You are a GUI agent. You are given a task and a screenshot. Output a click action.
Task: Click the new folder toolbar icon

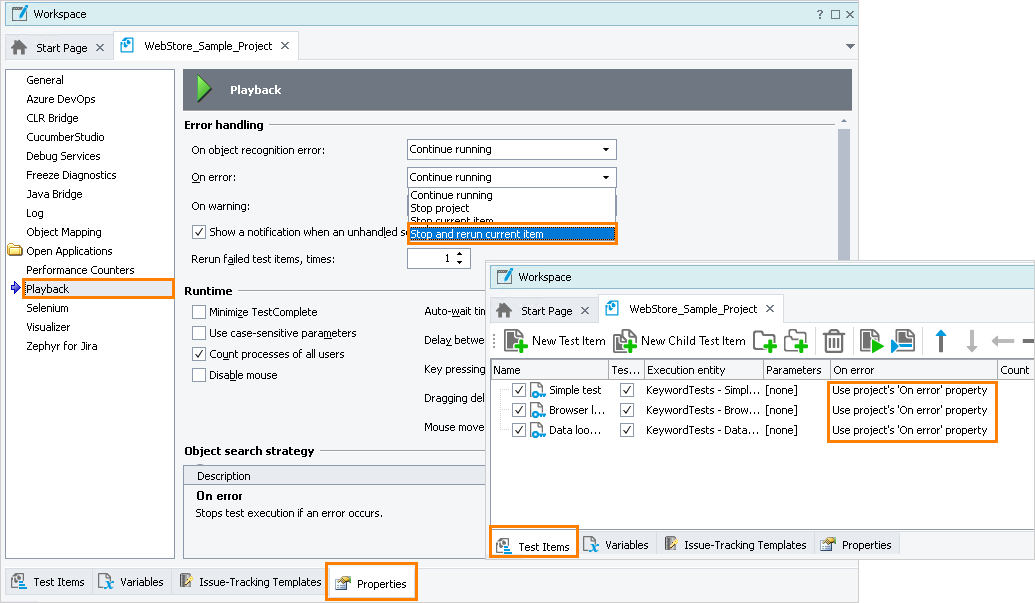765,341
